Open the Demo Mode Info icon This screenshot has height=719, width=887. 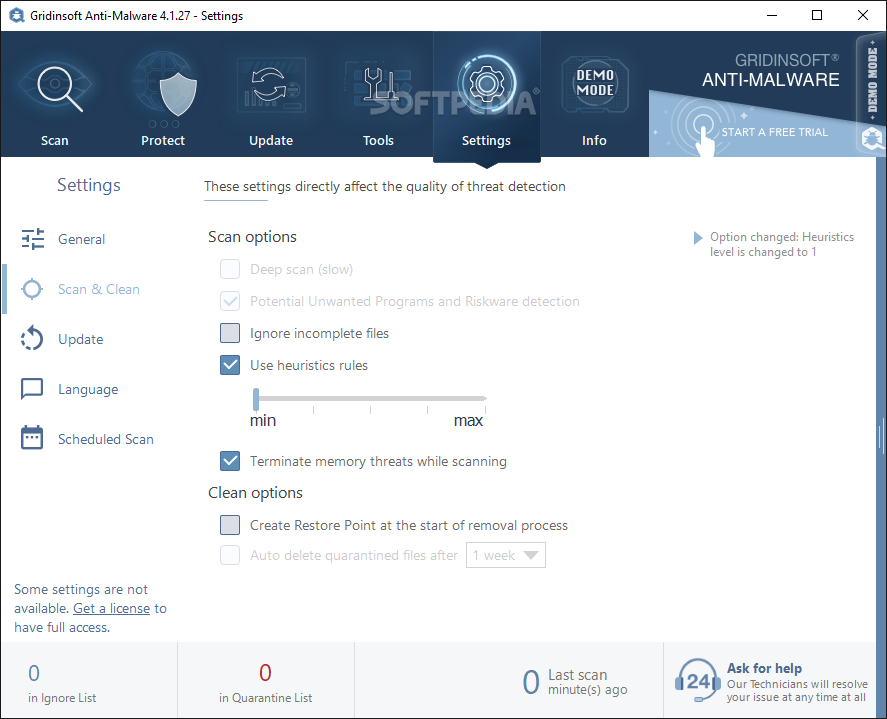click(x=595, y=84)
